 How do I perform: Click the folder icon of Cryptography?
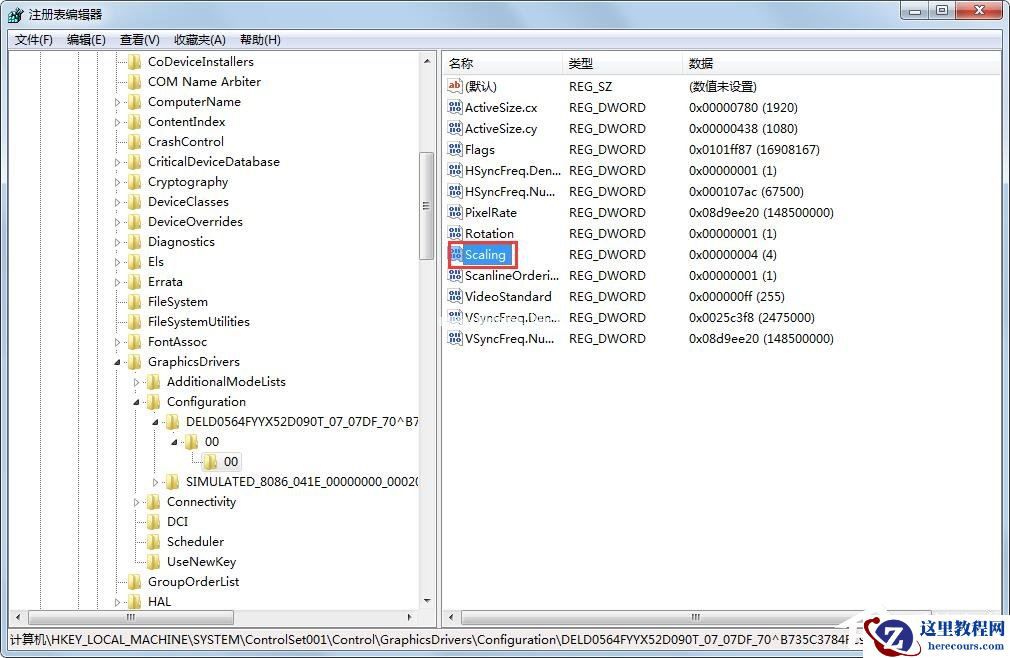point(136,181)
